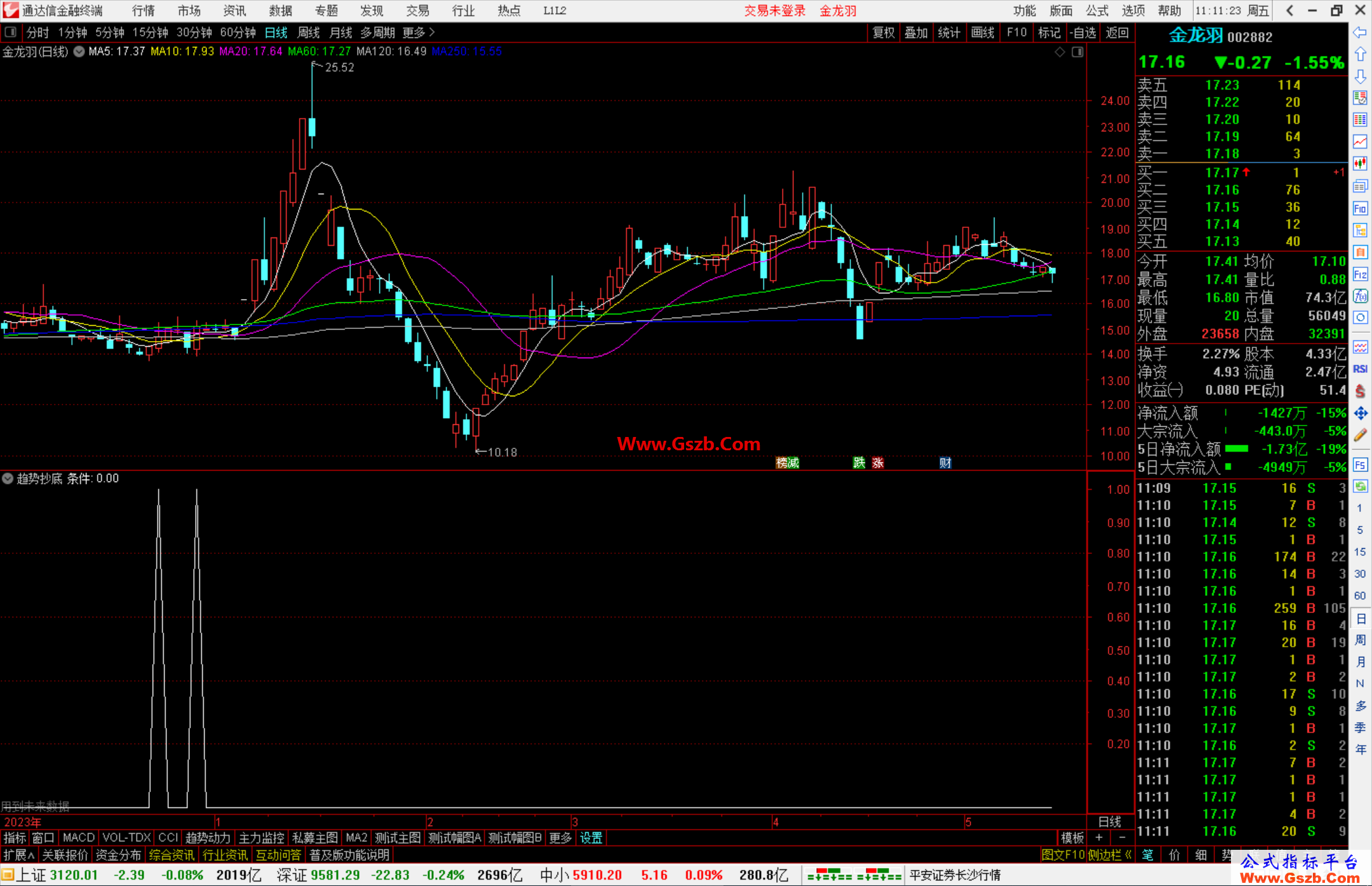
Task: Expand the 更多 period options at top
Action: coord(419,32)
